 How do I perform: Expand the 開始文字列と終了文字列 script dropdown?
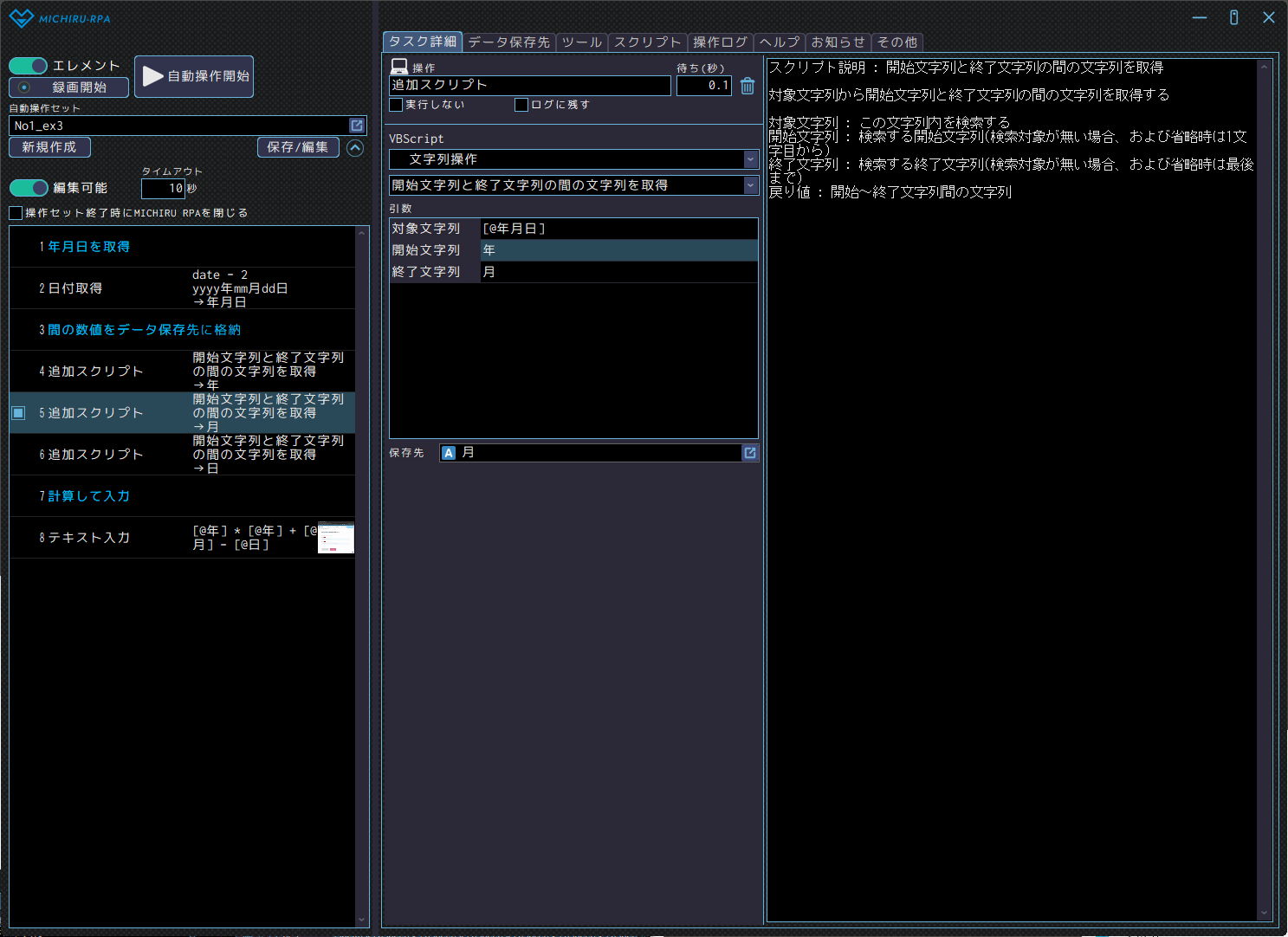[750, 185]
